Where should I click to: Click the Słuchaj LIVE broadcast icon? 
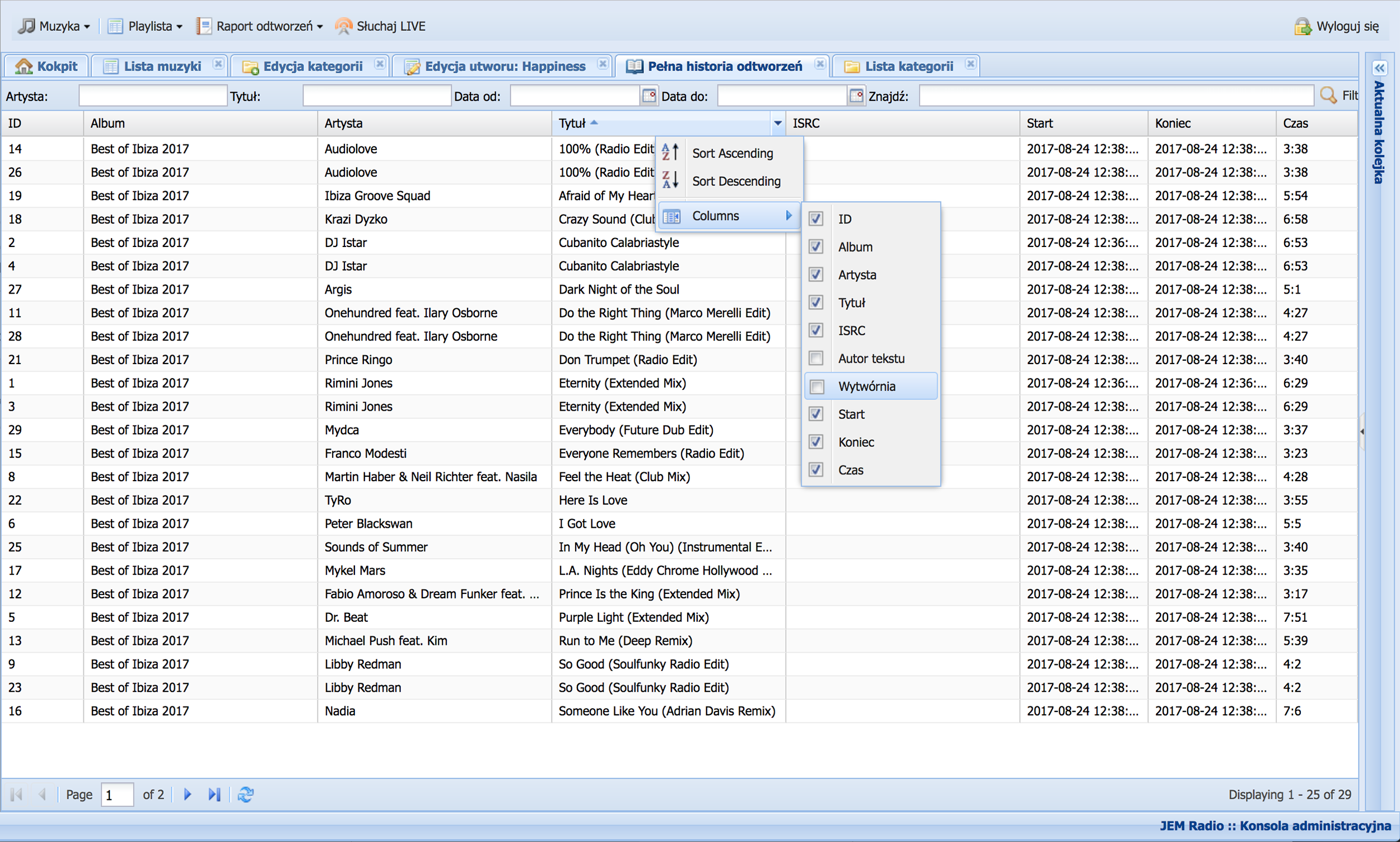343,26
